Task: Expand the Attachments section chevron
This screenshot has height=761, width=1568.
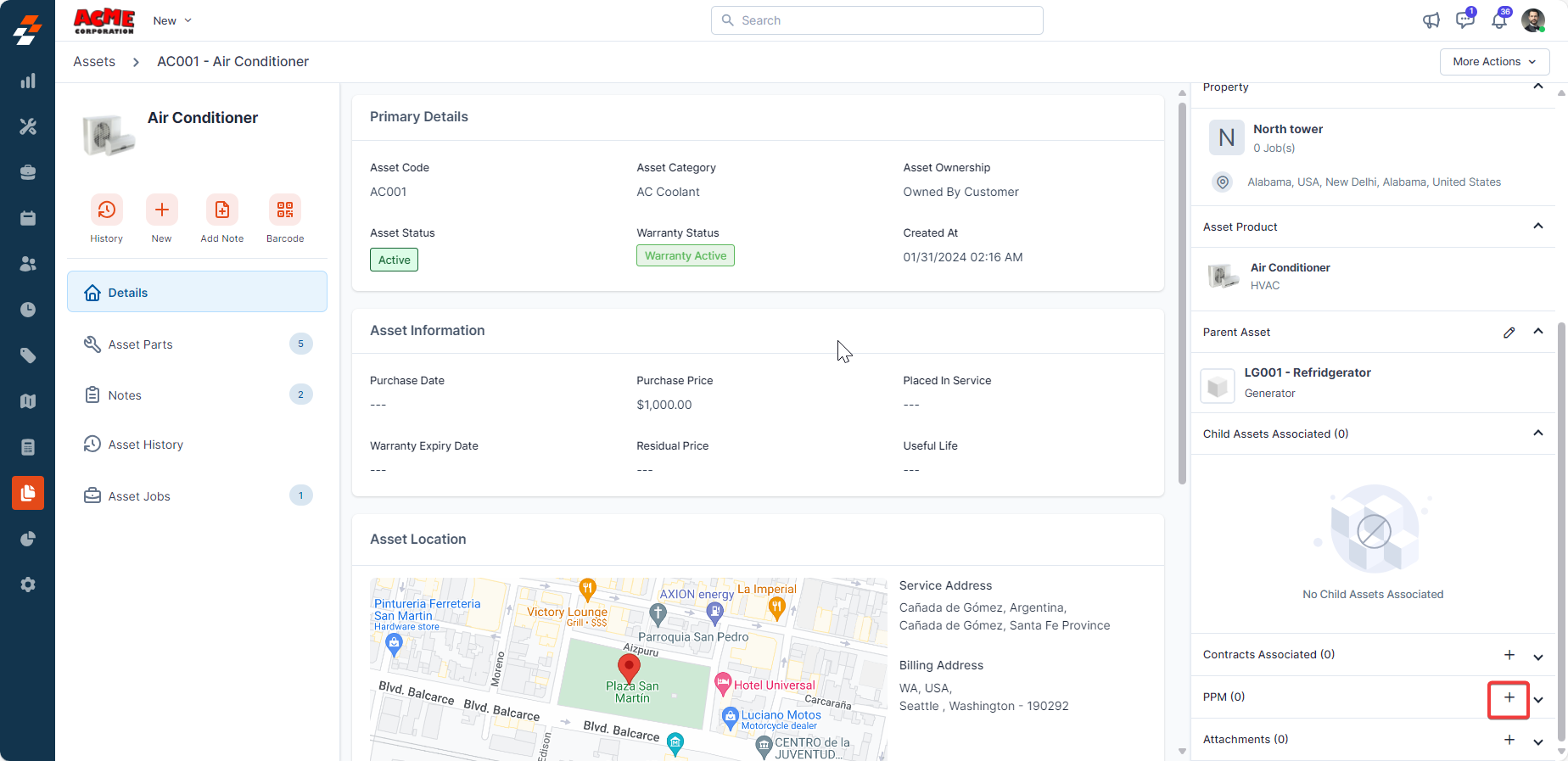Action: point(1537,741)
